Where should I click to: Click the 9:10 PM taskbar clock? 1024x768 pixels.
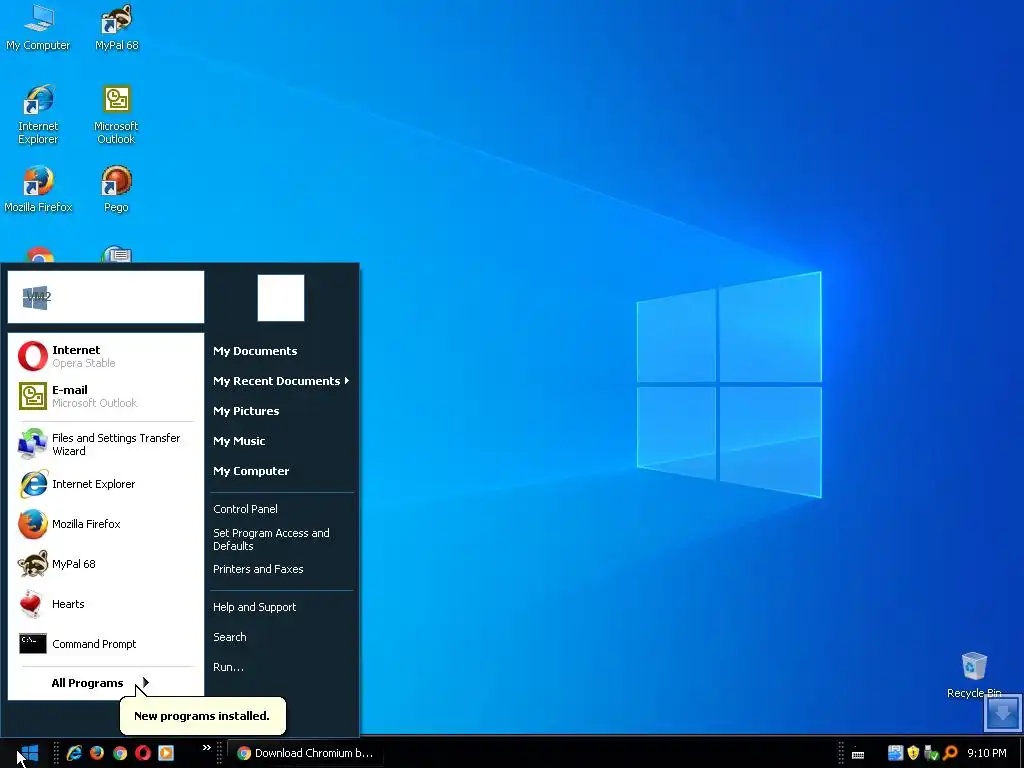click(x=987, y=753)
